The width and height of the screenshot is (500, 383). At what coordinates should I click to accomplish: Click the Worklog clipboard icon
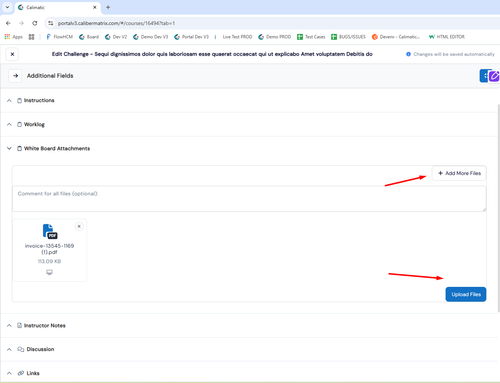pyautogui.click(x=19, y=124)
